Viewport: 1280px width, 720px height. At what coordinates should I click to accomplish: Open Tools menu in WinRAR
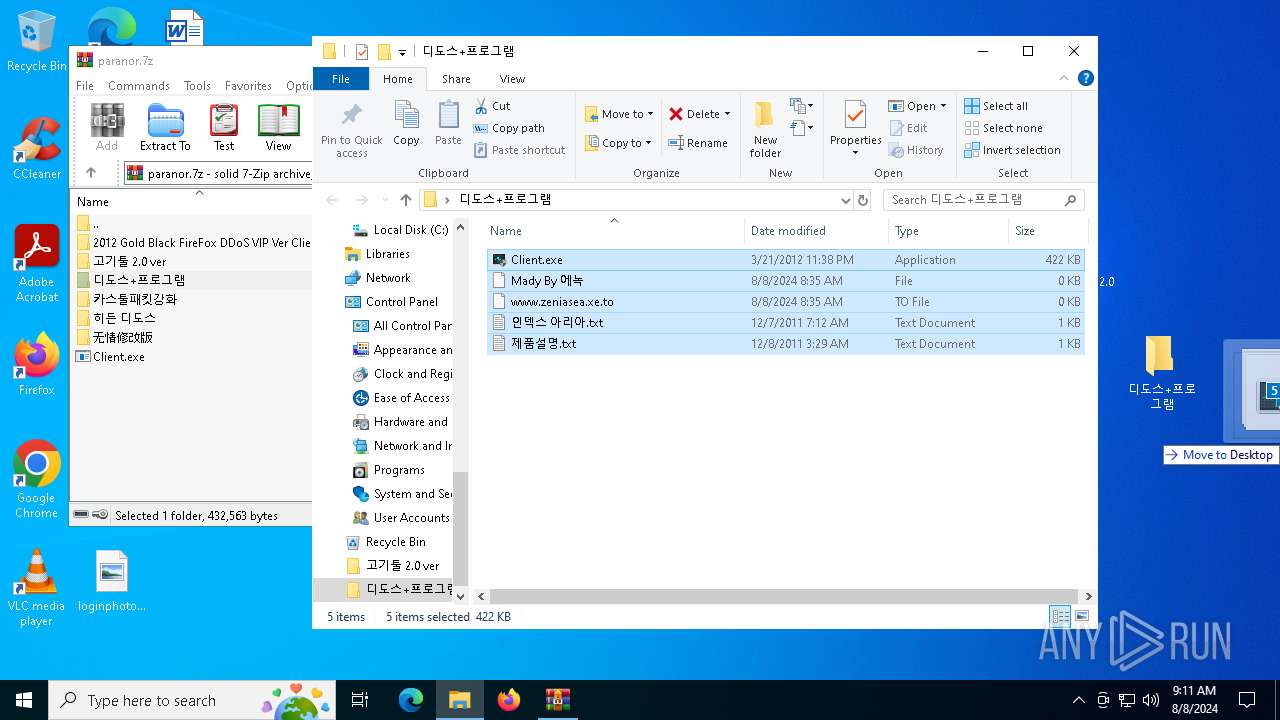[197, 86]
